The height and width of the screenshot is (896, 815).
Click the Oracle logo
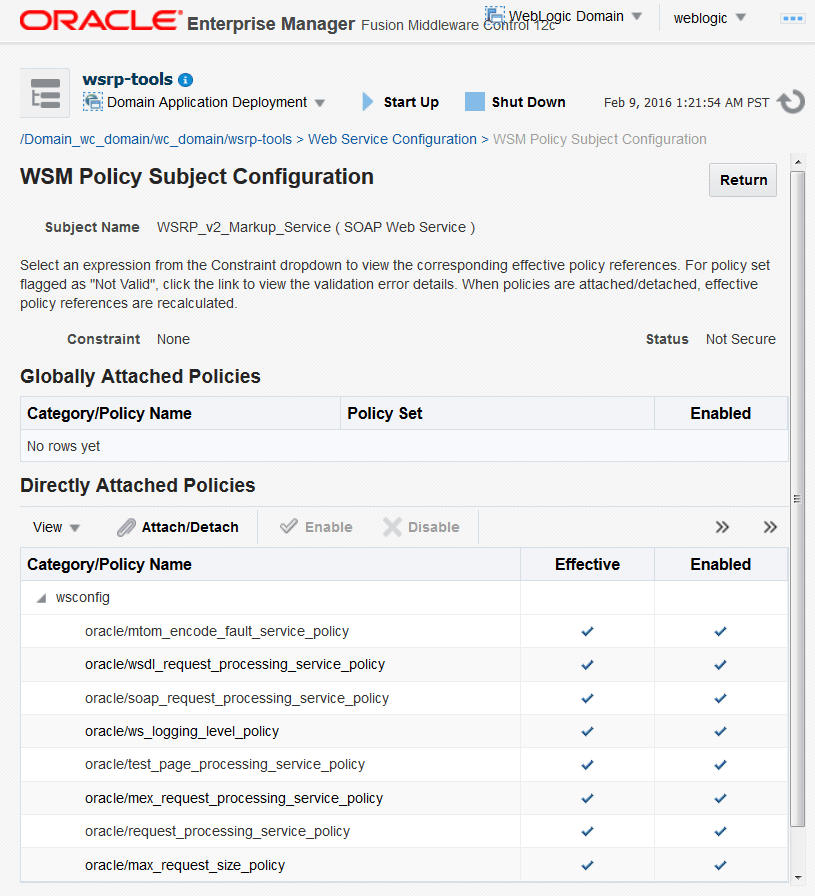98,18
